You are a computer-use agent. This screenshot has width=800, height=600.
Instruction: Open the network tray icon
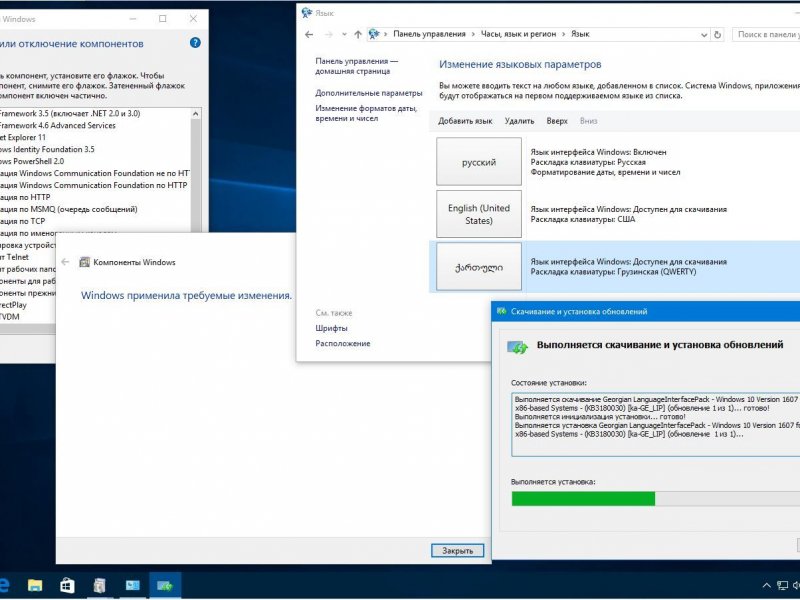pos(782,585)
